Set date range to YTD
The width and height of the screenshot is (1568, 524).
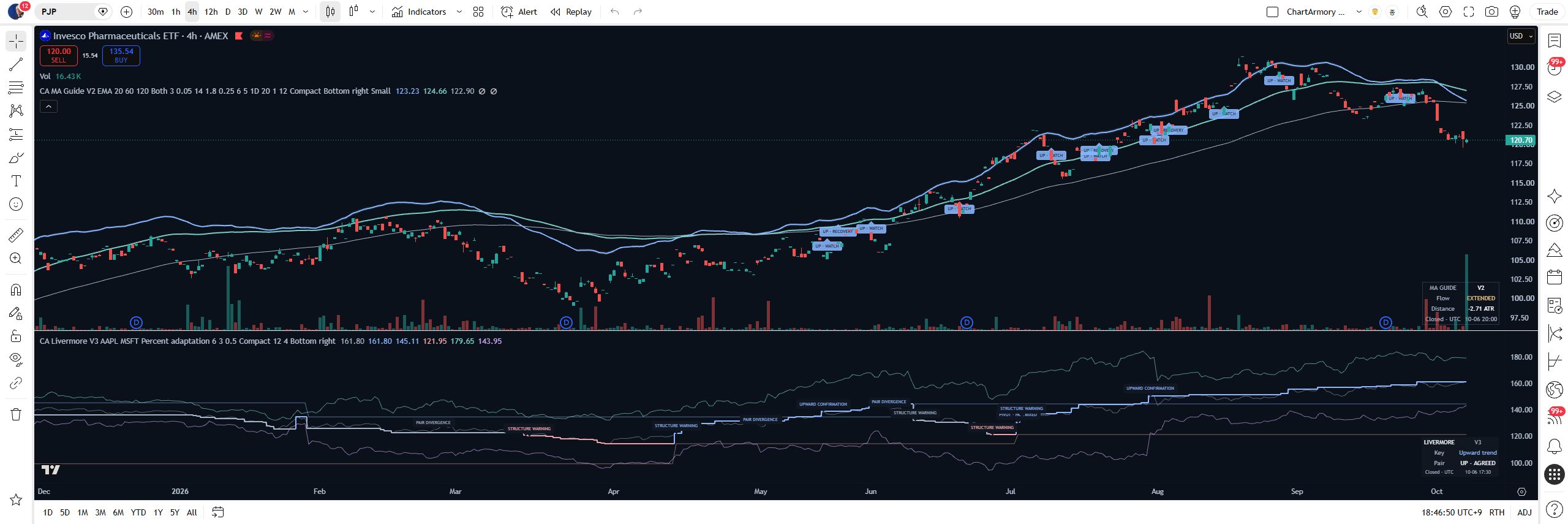(x=138, y=512)
